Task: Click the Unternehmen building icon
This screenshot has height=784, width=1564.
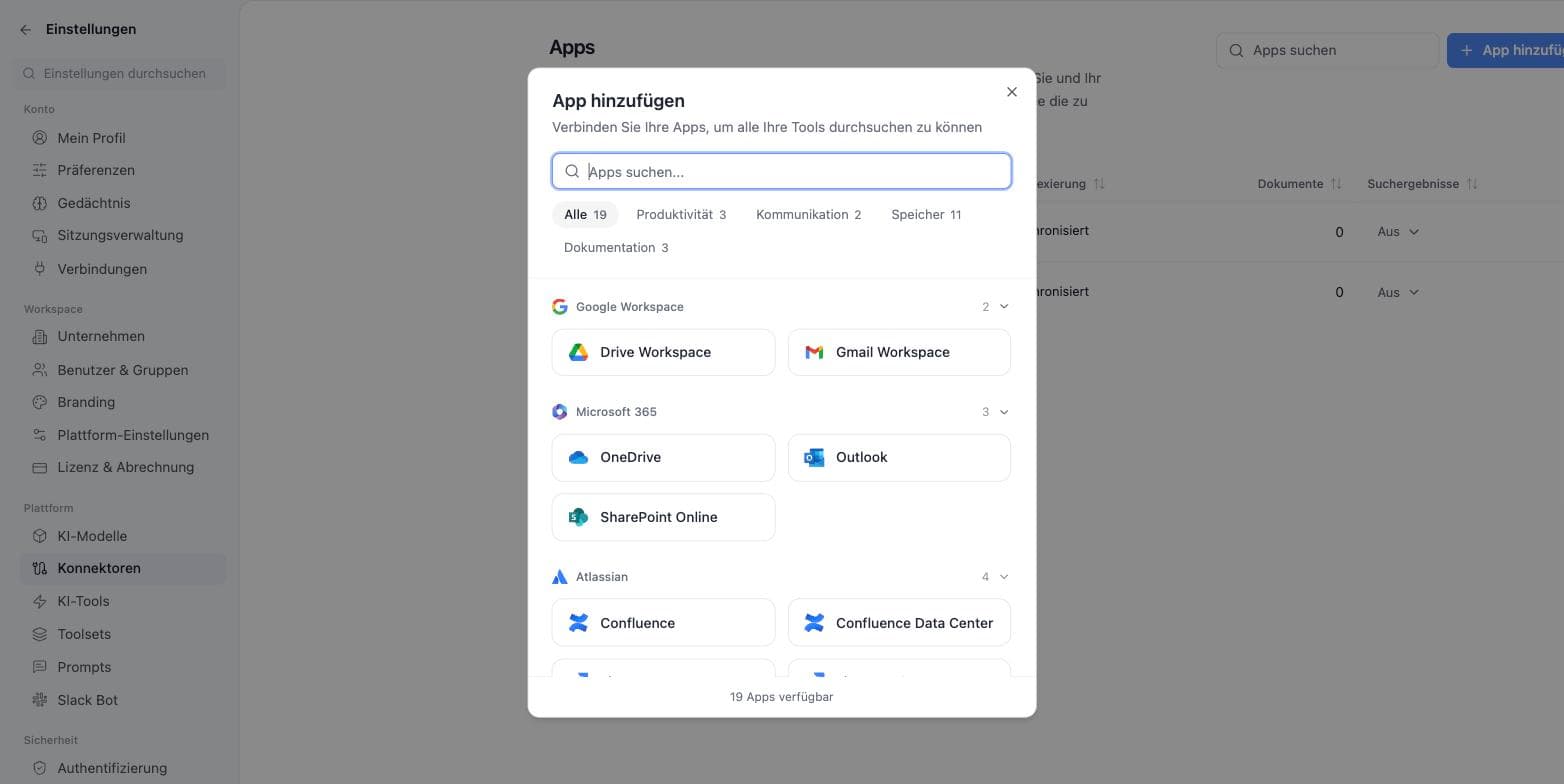Action: click(x=40, y=336)
